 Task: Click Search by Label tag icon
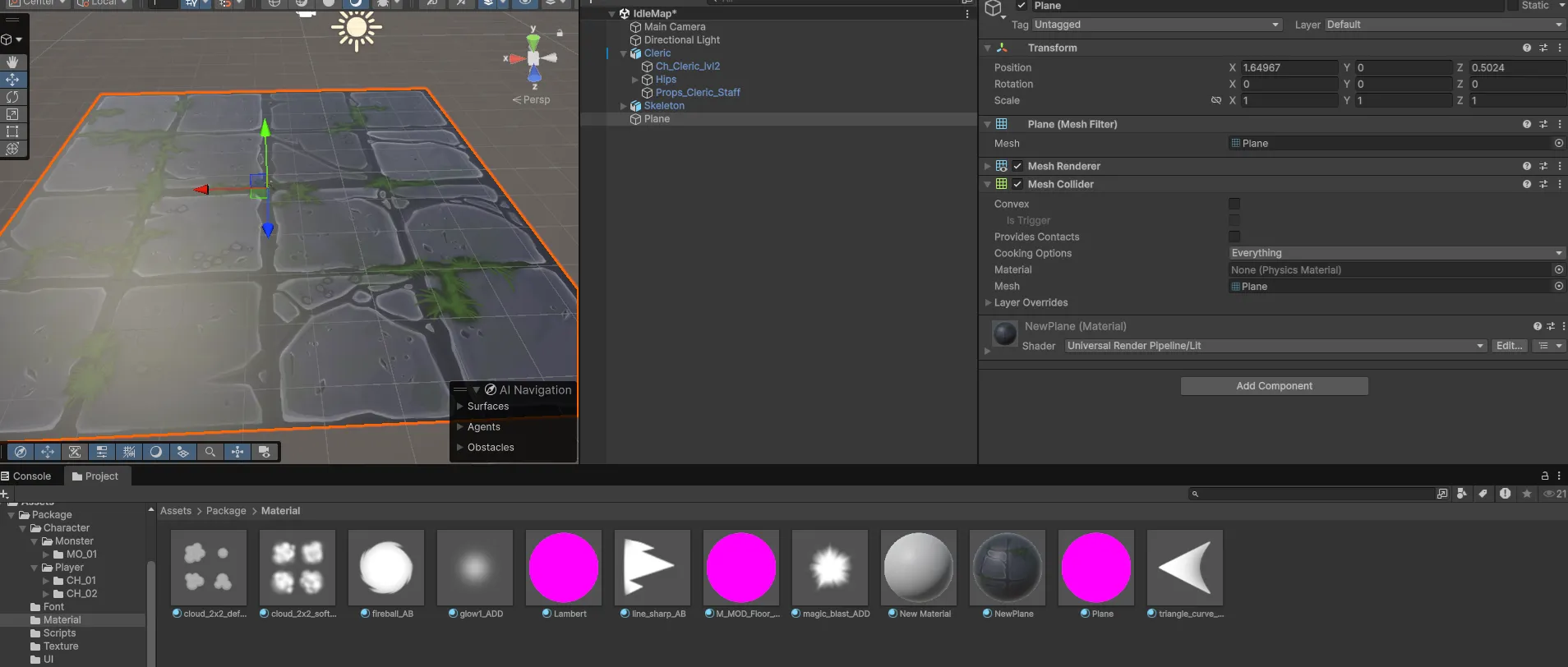click(x=1483, y=494)
